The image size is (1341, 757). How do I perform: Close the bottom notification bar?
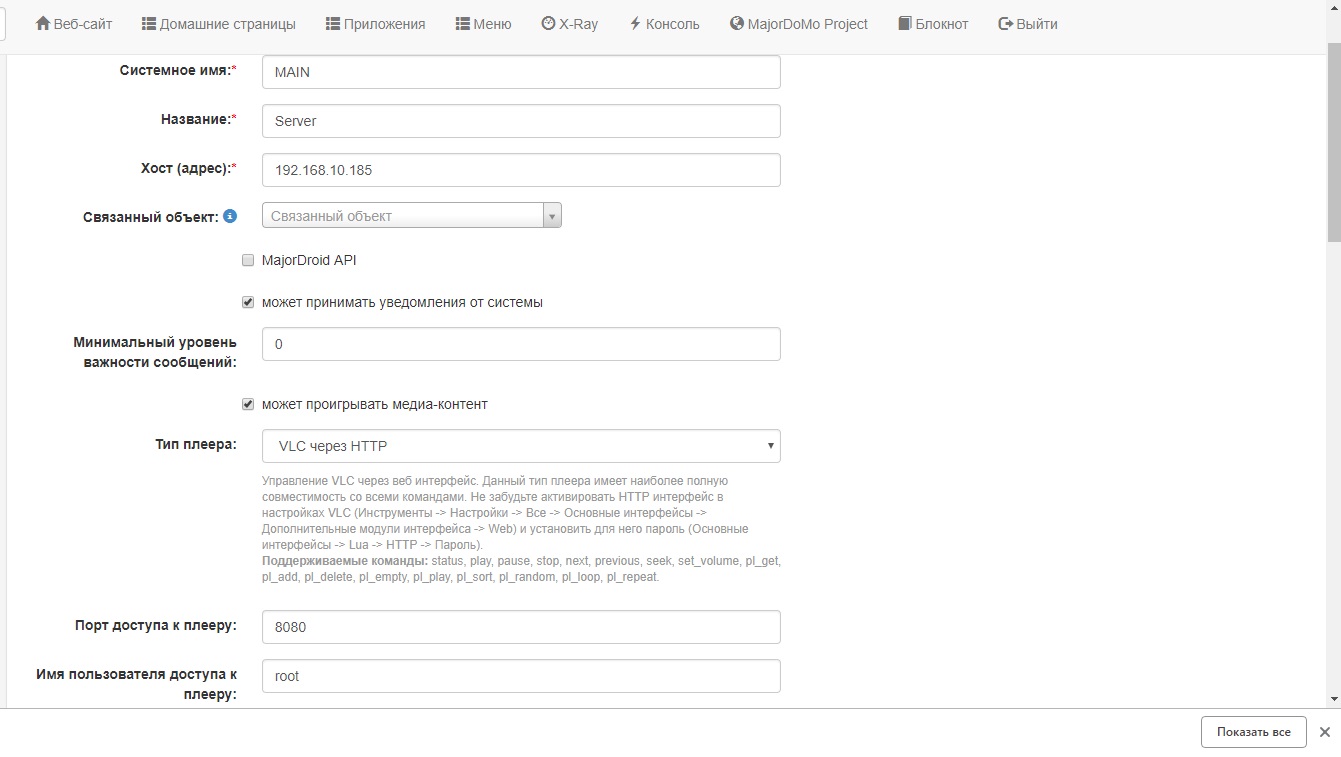pos(1325,732)
